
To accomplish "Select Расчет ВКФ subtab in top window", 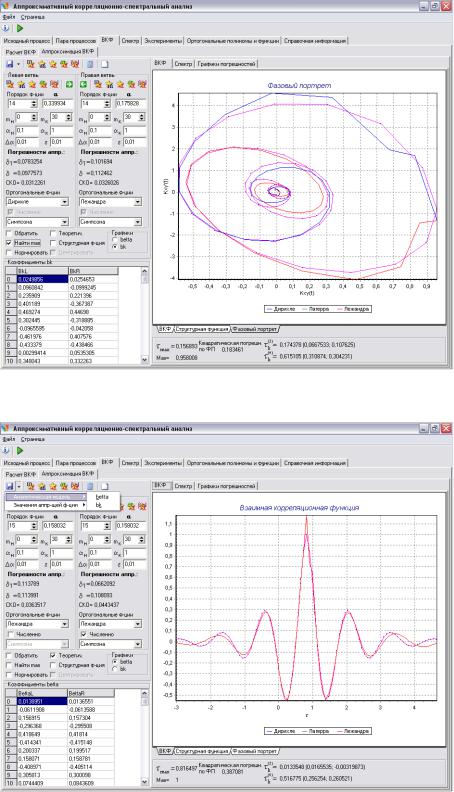I will tap(21, 52).
